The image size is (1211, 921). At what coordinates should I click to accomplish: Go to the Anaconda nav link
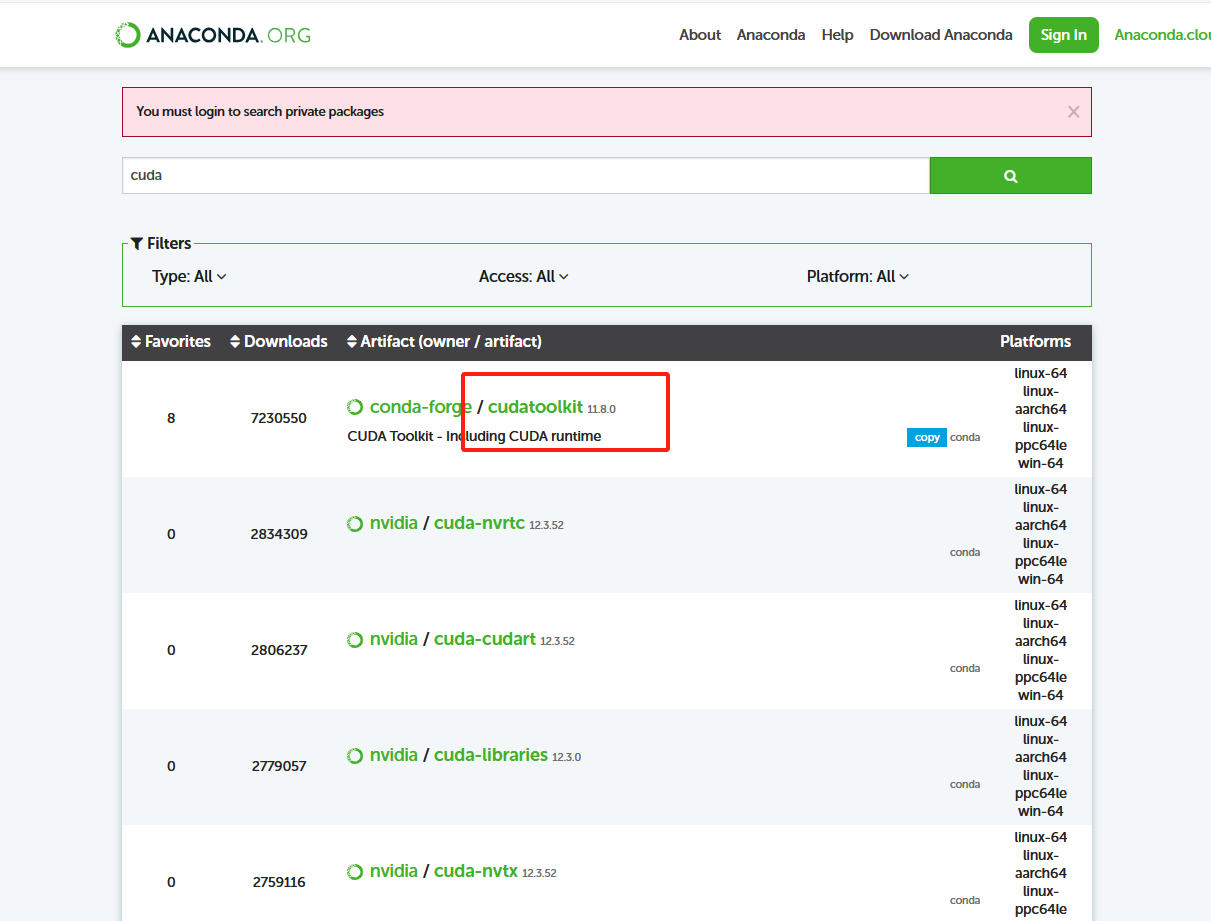pos(771,35)
